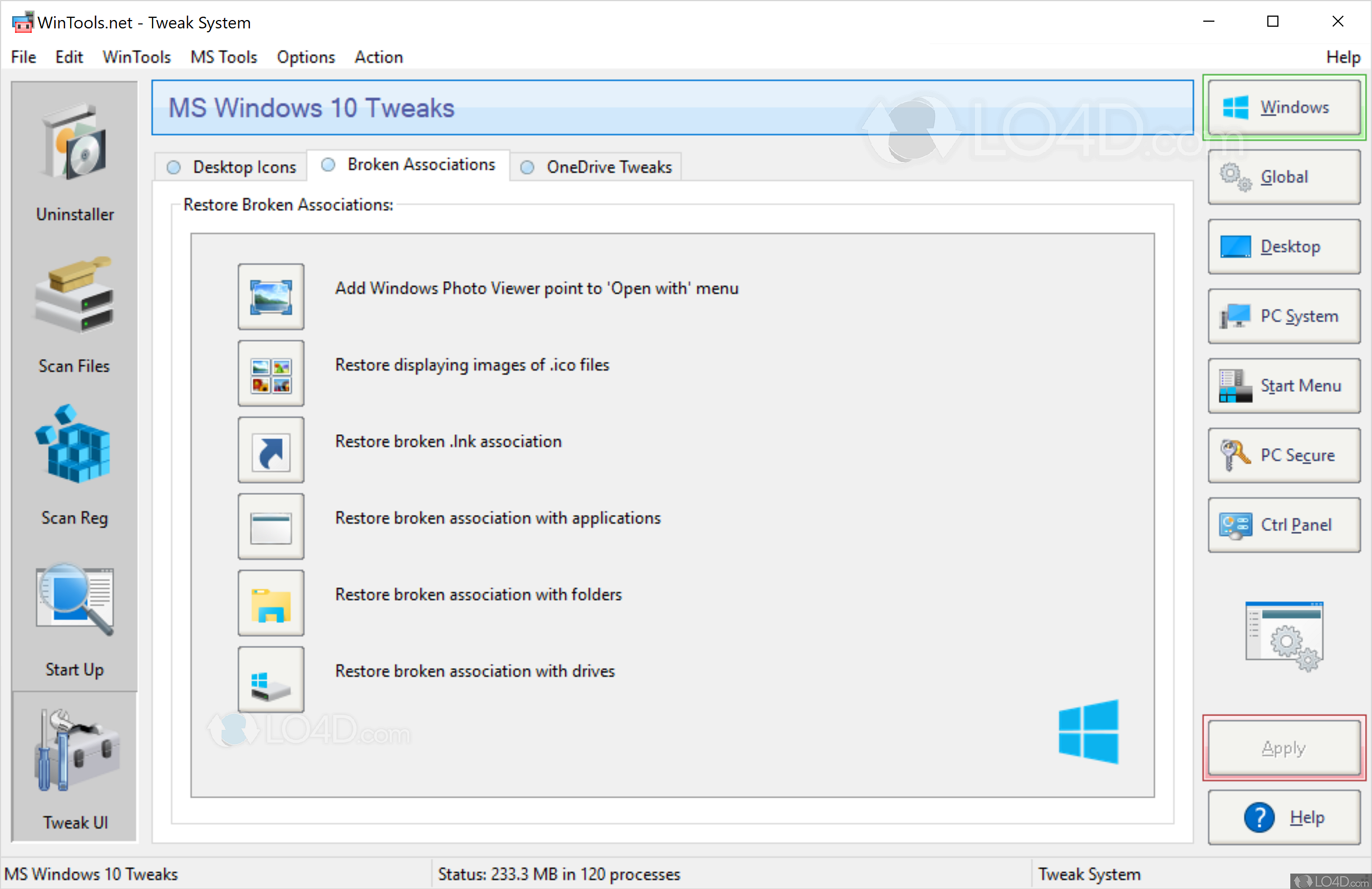This screenshot has width=1372, height=889.
Task: Click the PC Secure button
Action: pyautogui.click(x=1283, y=455)
